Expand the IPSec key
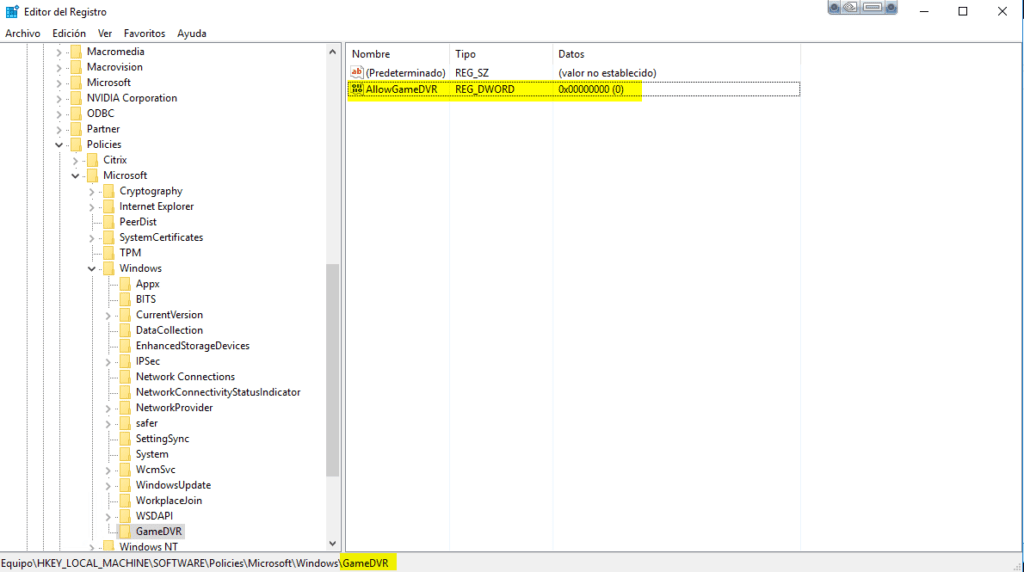The width and height of the screenshot is (1024, 572). (108, 362)
